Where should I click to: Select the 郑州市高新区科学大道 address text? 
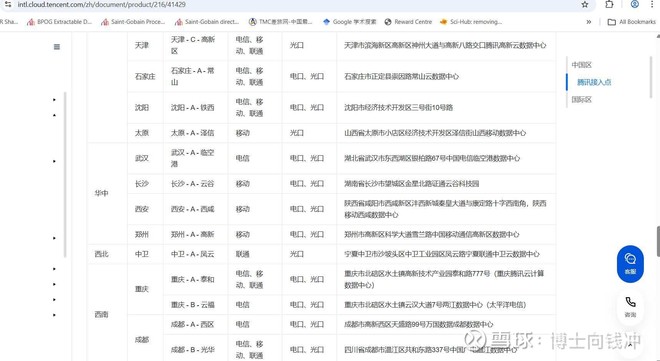click(x=432, y=234)
